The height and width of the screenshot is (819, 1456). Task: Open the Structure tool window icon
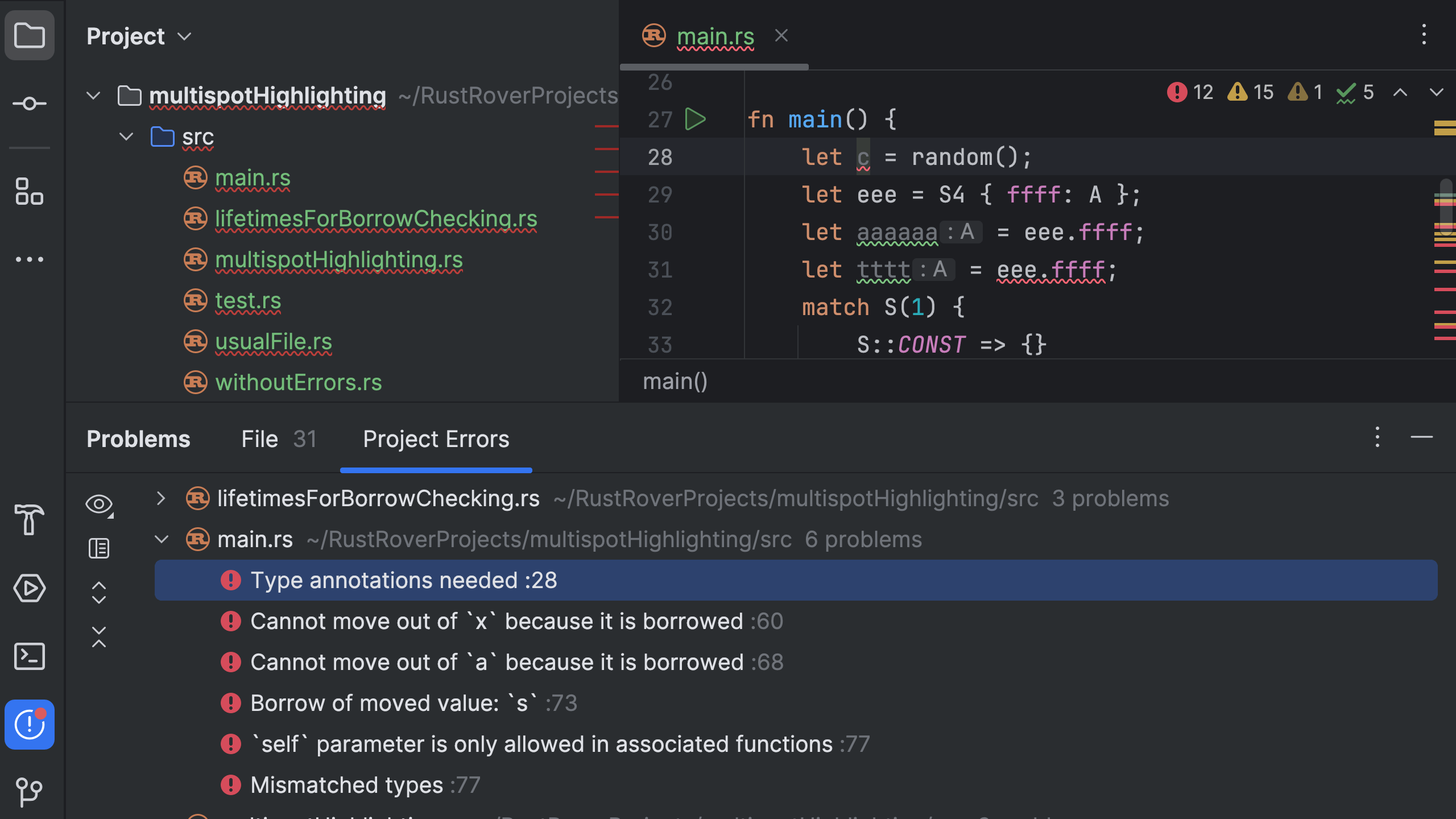[29, 192]
